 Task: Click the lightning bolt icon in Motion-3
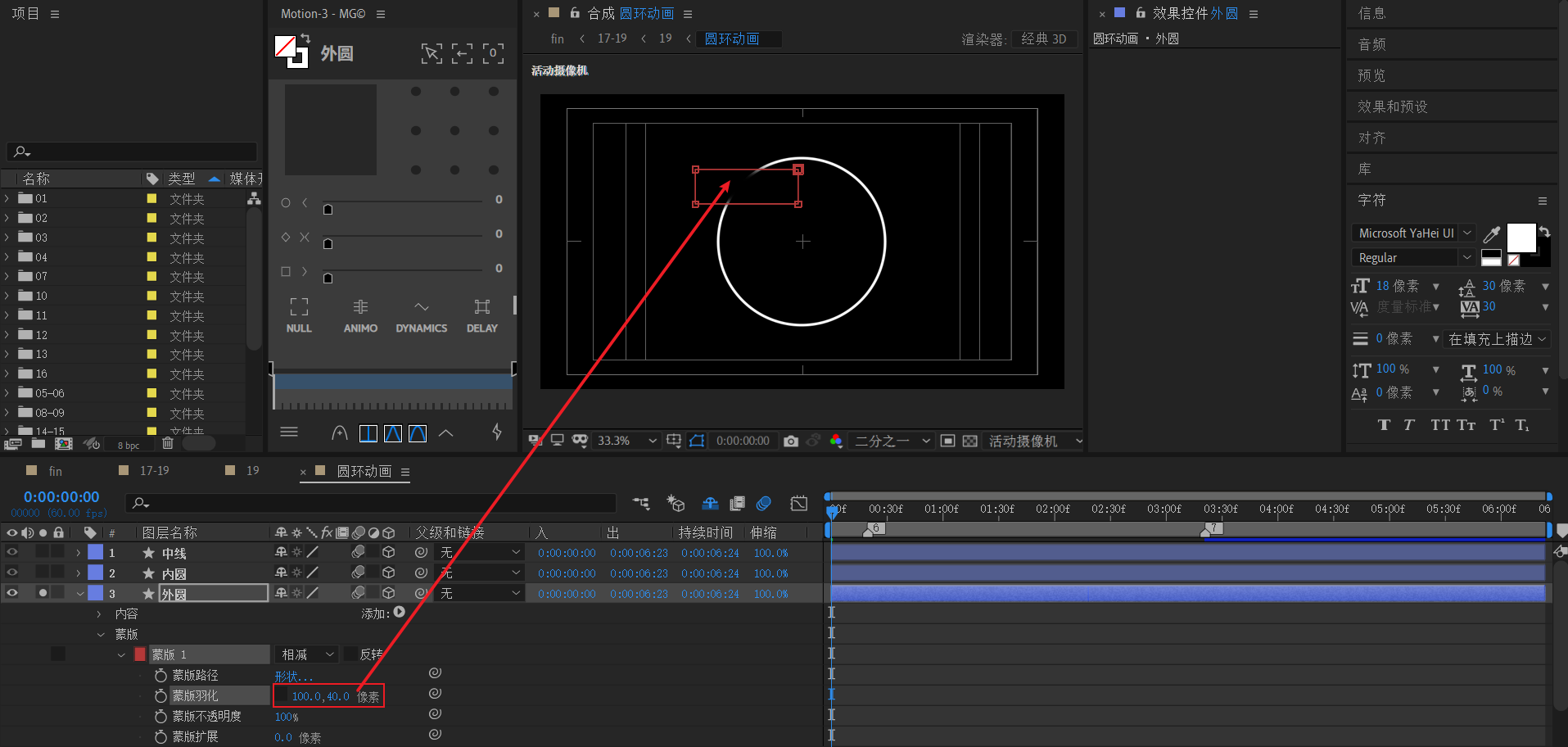tap(497, 432)
